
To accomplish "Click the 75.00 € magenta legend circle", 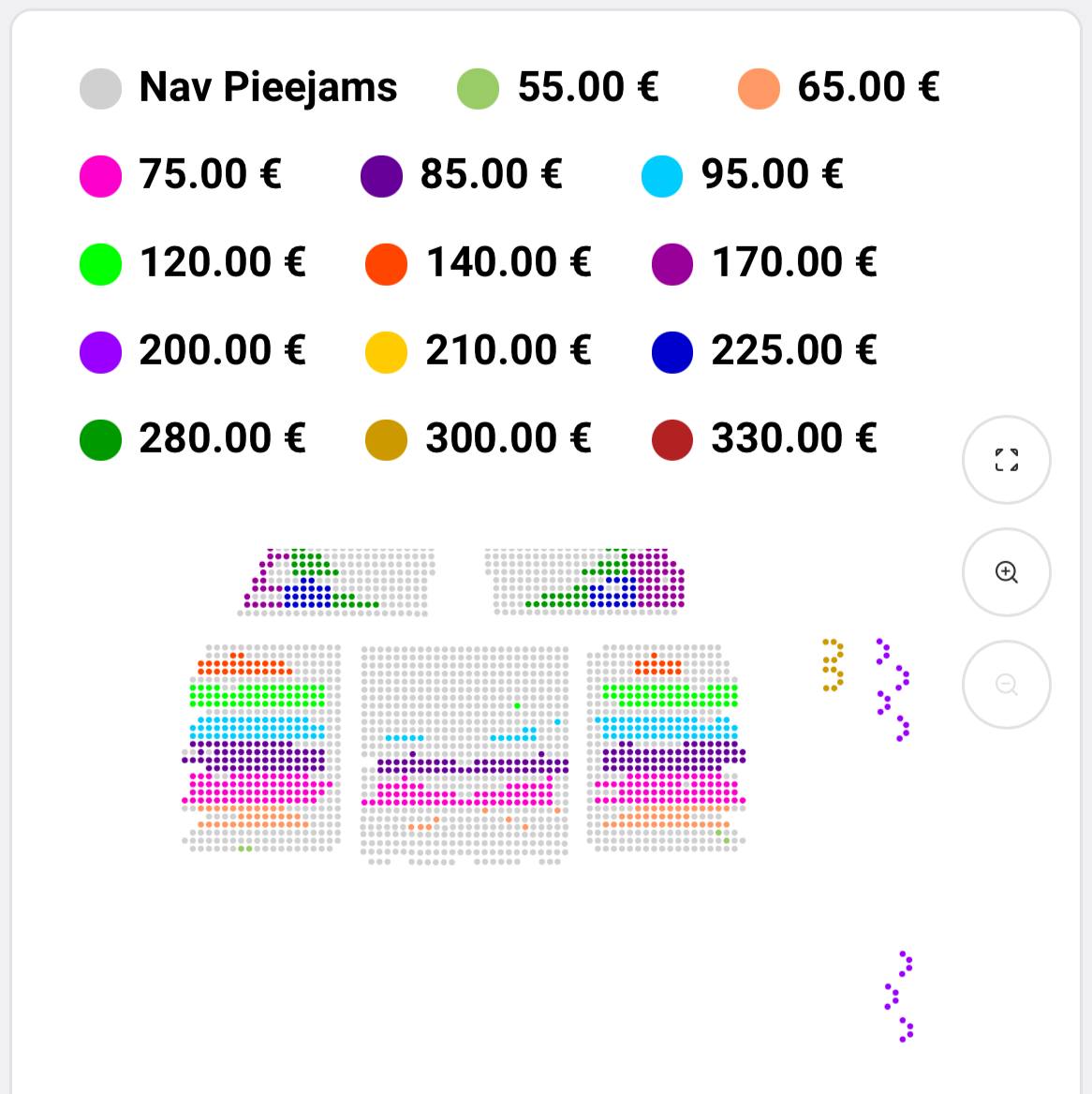I will click(x=100, y=176).
